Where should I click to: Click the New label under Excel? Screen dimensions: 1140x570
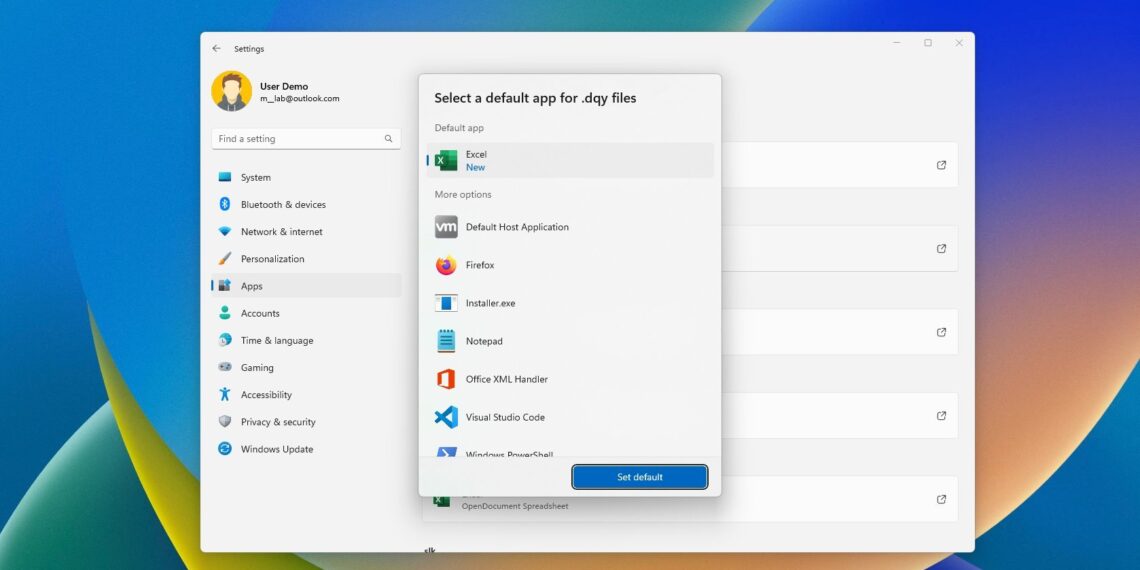pyautogui.click(x=475, y=167)
